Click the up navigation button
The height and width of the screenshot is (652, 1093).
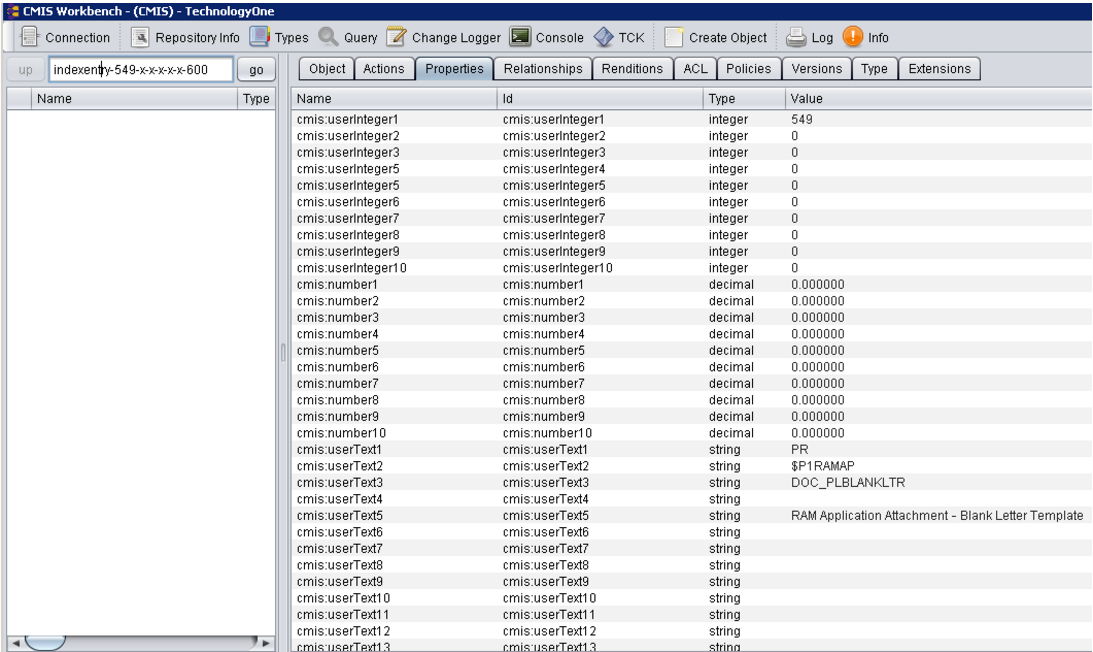point(26,70)
